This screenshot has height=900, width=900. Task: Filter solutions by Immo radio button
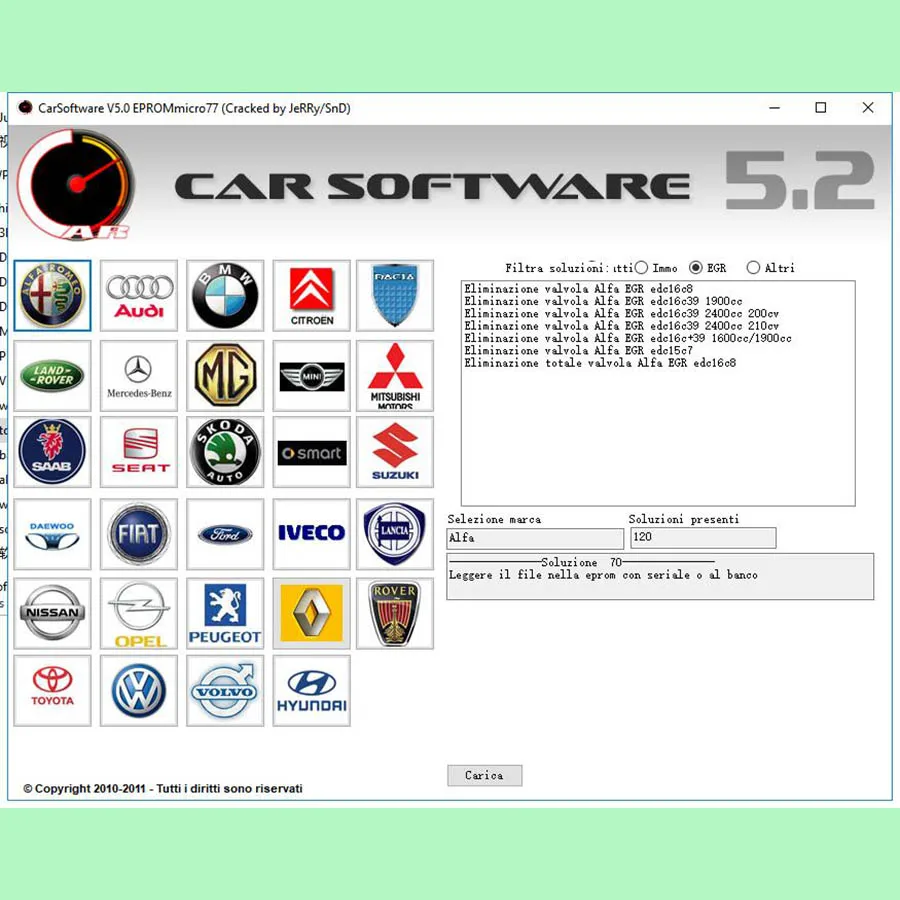click(x=642, y=267)
